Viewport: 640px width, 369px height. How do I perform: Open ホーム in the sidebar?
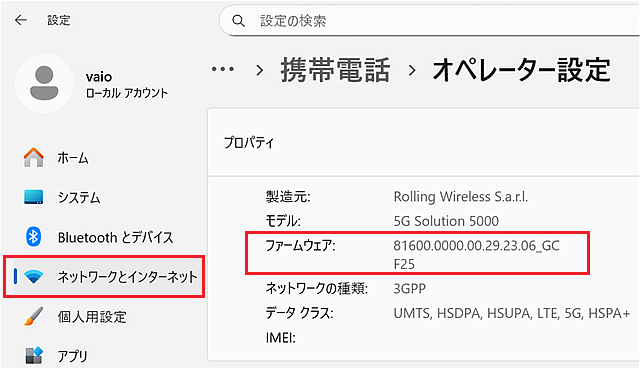coord(73,158)
